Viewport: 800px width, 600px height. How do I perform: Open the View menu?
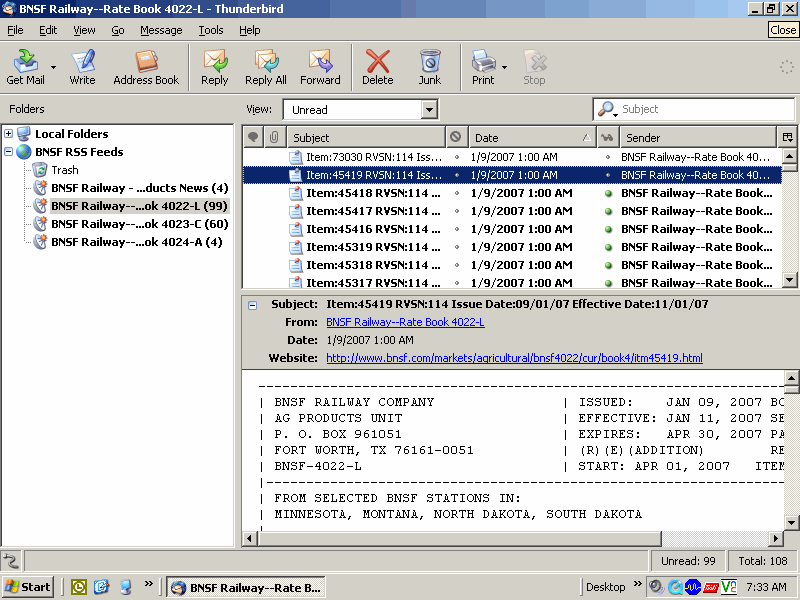tap(84, 30)
